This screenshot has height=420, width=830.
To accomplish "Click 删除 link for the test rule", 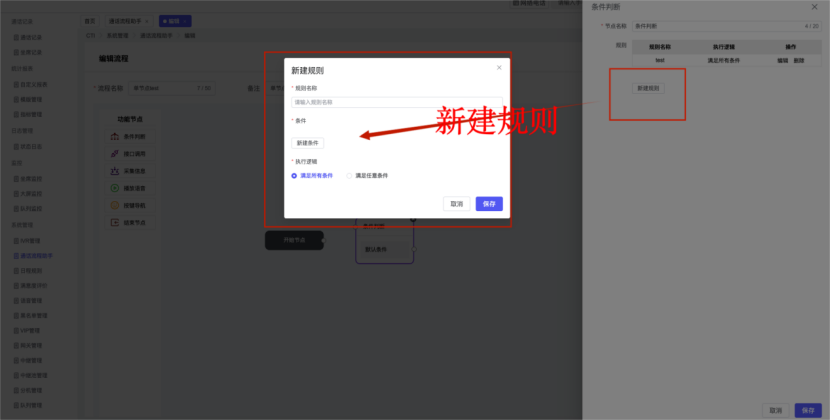I will (798, 60).
